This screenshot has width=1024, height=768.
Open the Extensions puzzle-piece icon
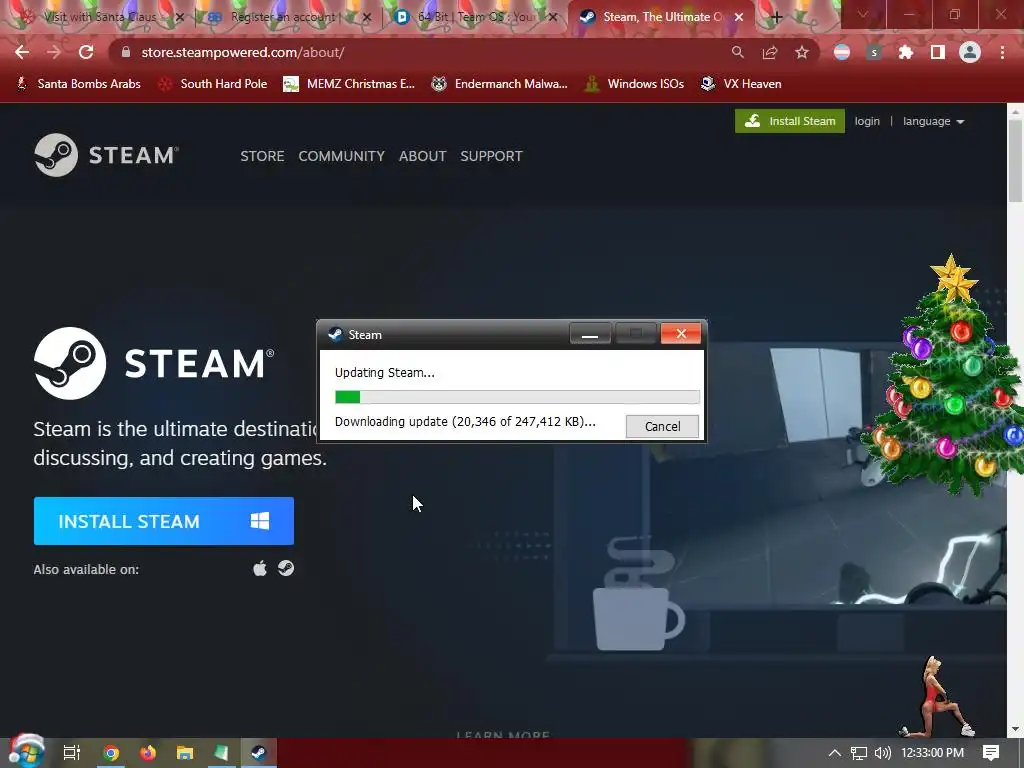906,52
